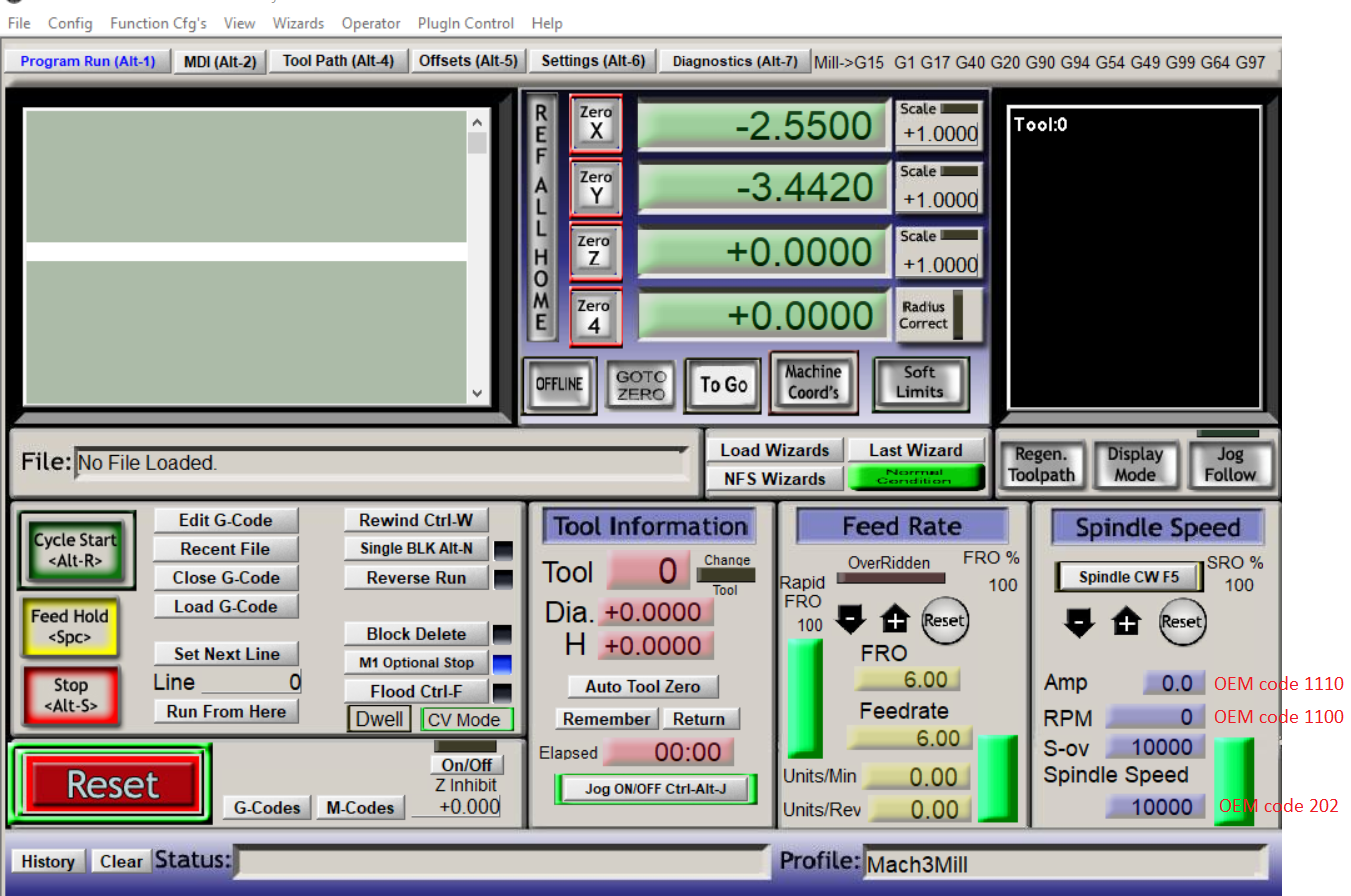
Task: Toggle Z Inhibit On/Off
Action: click(x=467, y=765)
